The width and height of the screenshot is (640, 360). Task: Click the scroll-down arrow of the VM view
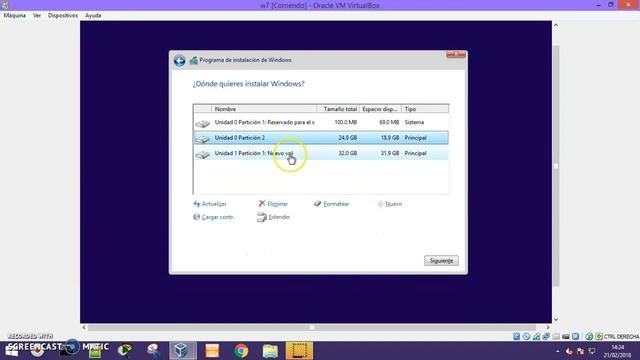556,320
